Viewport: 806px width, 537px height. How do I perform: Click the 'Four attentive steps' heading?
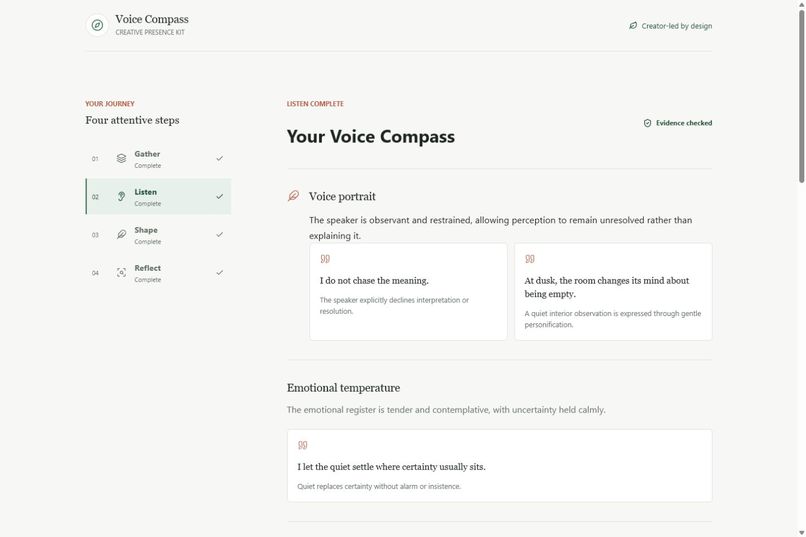132,120
